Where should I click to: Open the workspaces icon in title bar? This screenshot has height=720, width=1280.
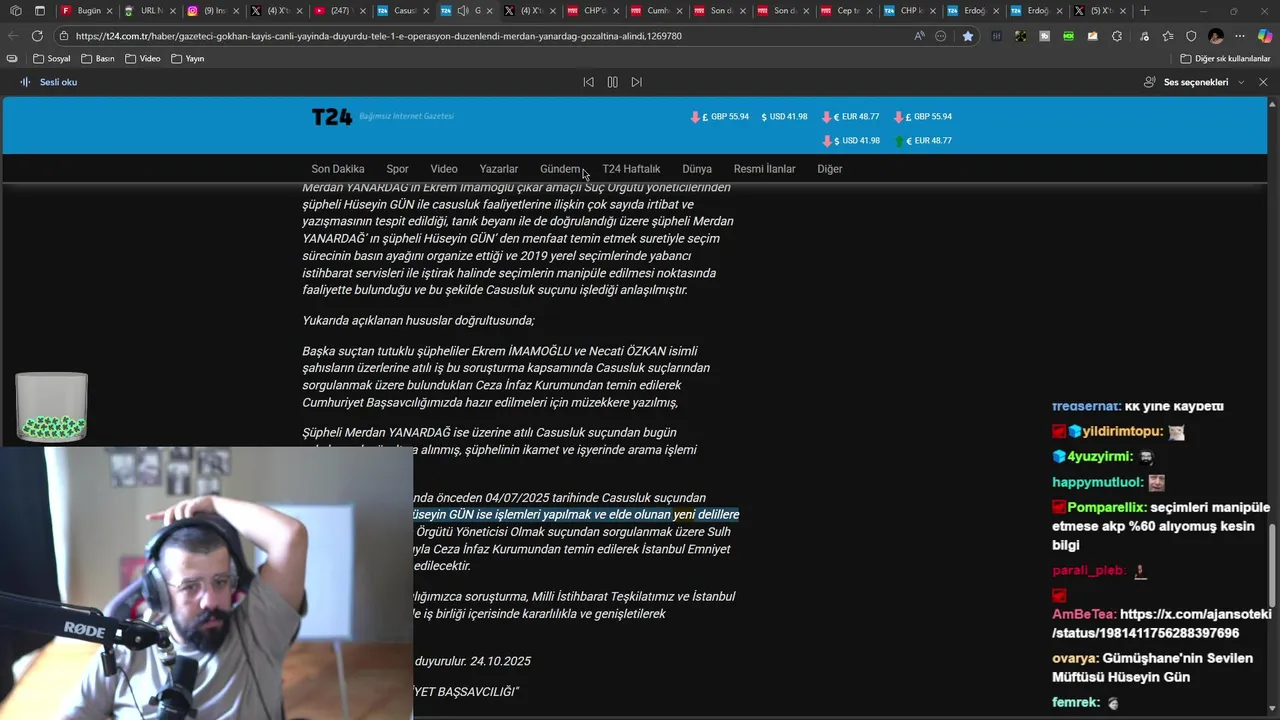coord(15,11)
